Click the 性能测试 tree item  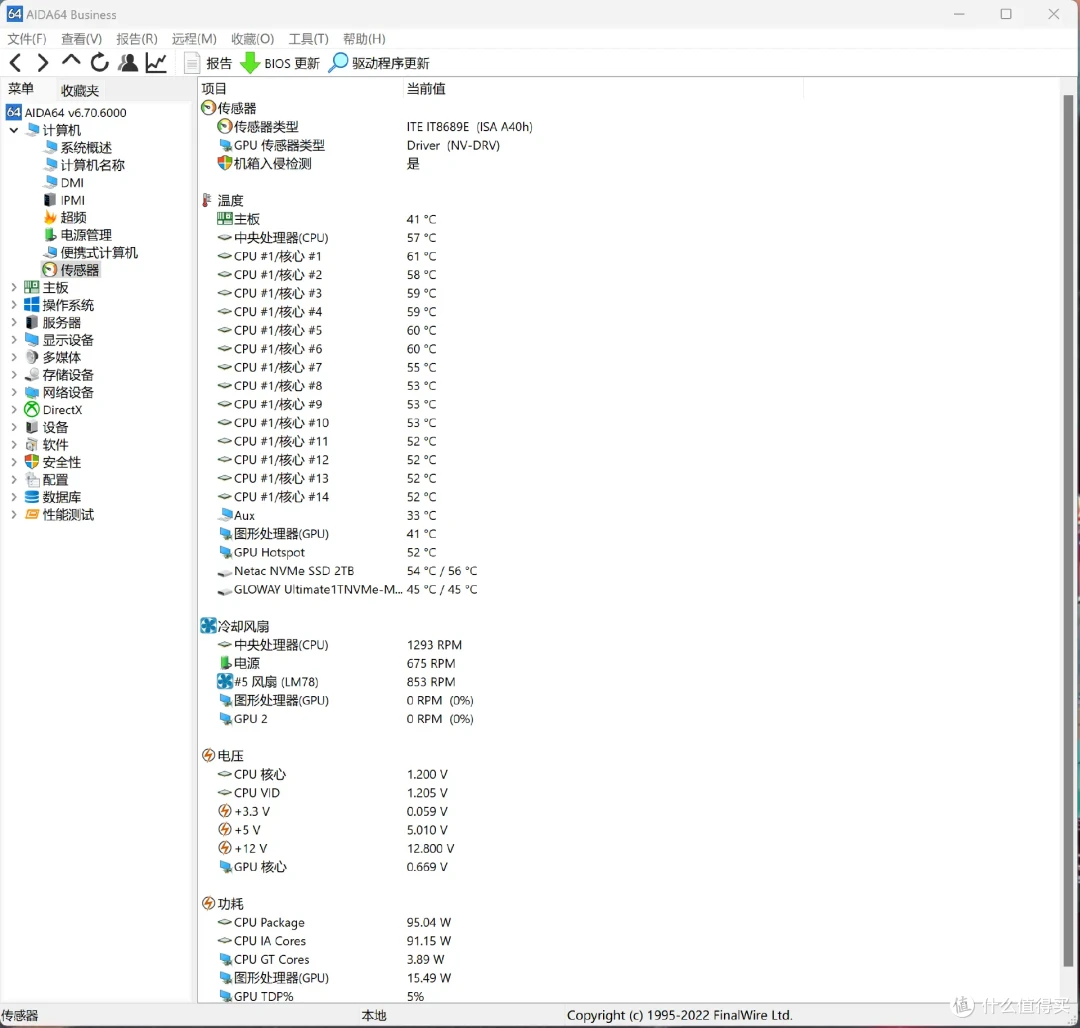tap(59, 514)
